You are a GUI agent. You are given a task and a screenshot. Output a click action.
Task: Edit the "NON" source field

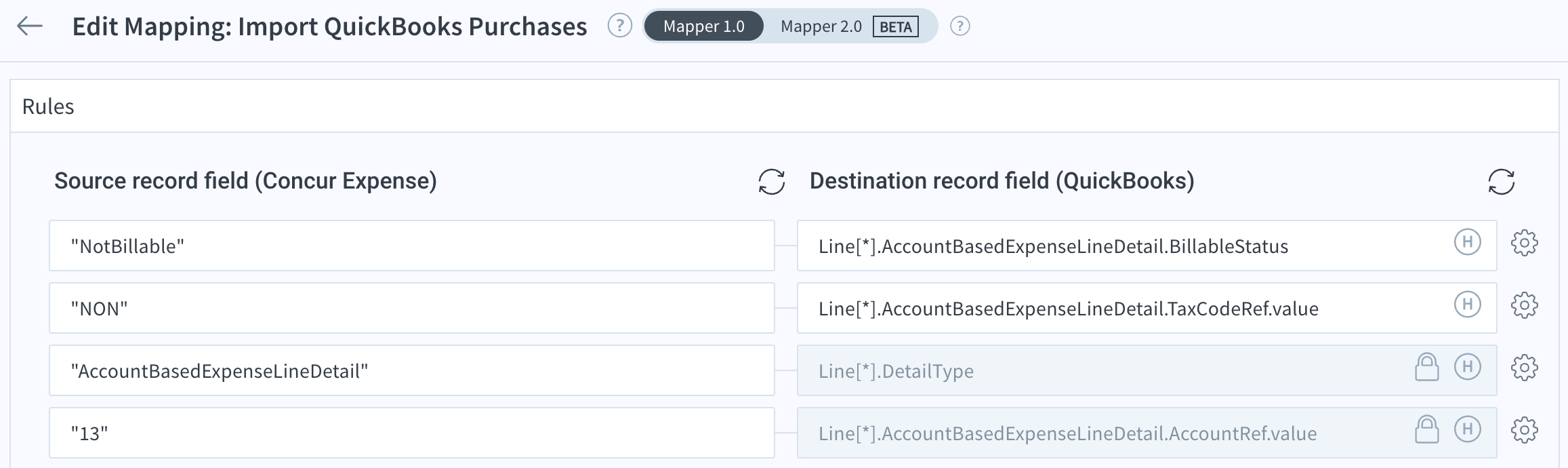point(411,308)
